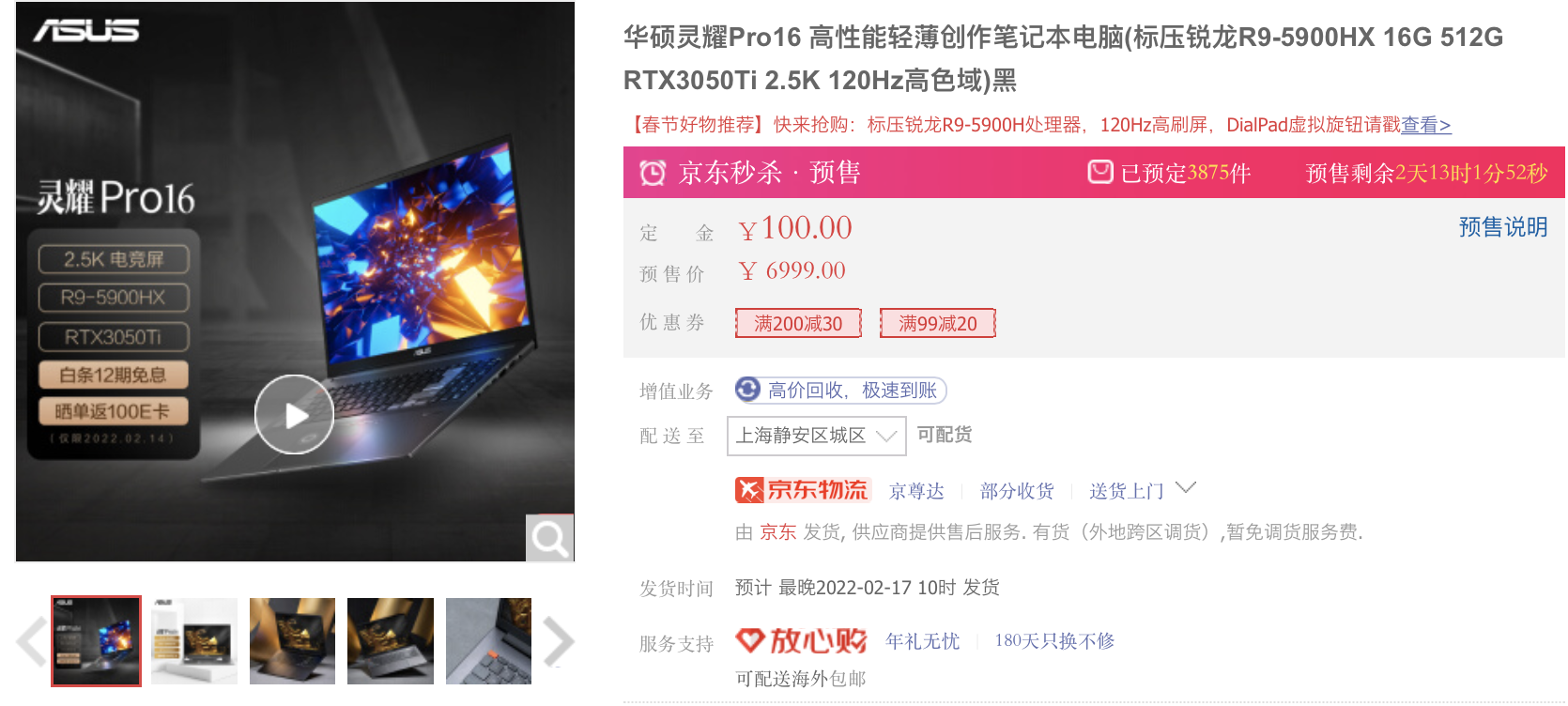Image resolution: width=1568 pixels, height=706 pixels.
Task: Play the product video
Action: [294, 414]
